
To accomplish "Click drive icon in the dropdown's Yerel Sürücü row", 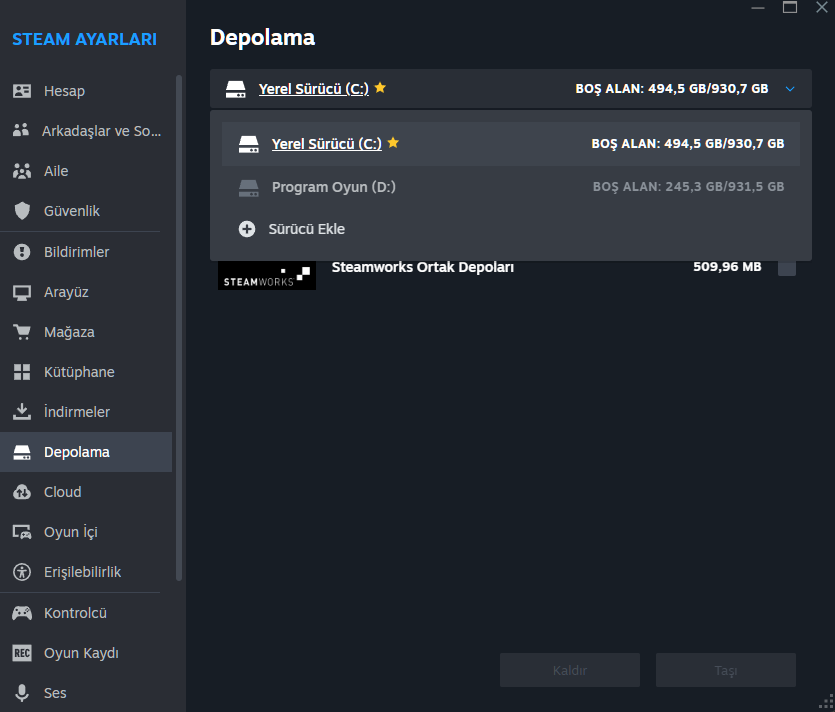I will (249, 144).
